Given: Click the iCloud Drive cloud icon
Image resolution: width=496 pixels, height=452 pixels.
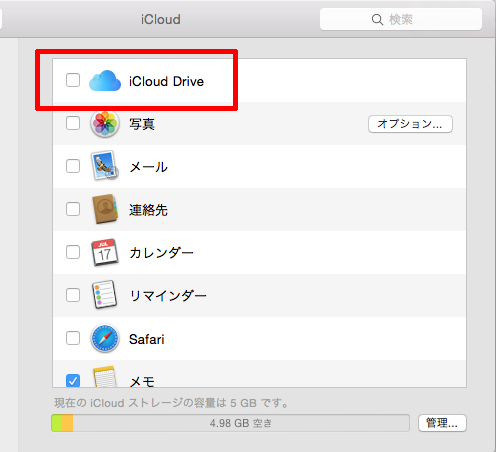Looking at the screenshot, I should 105,81.
